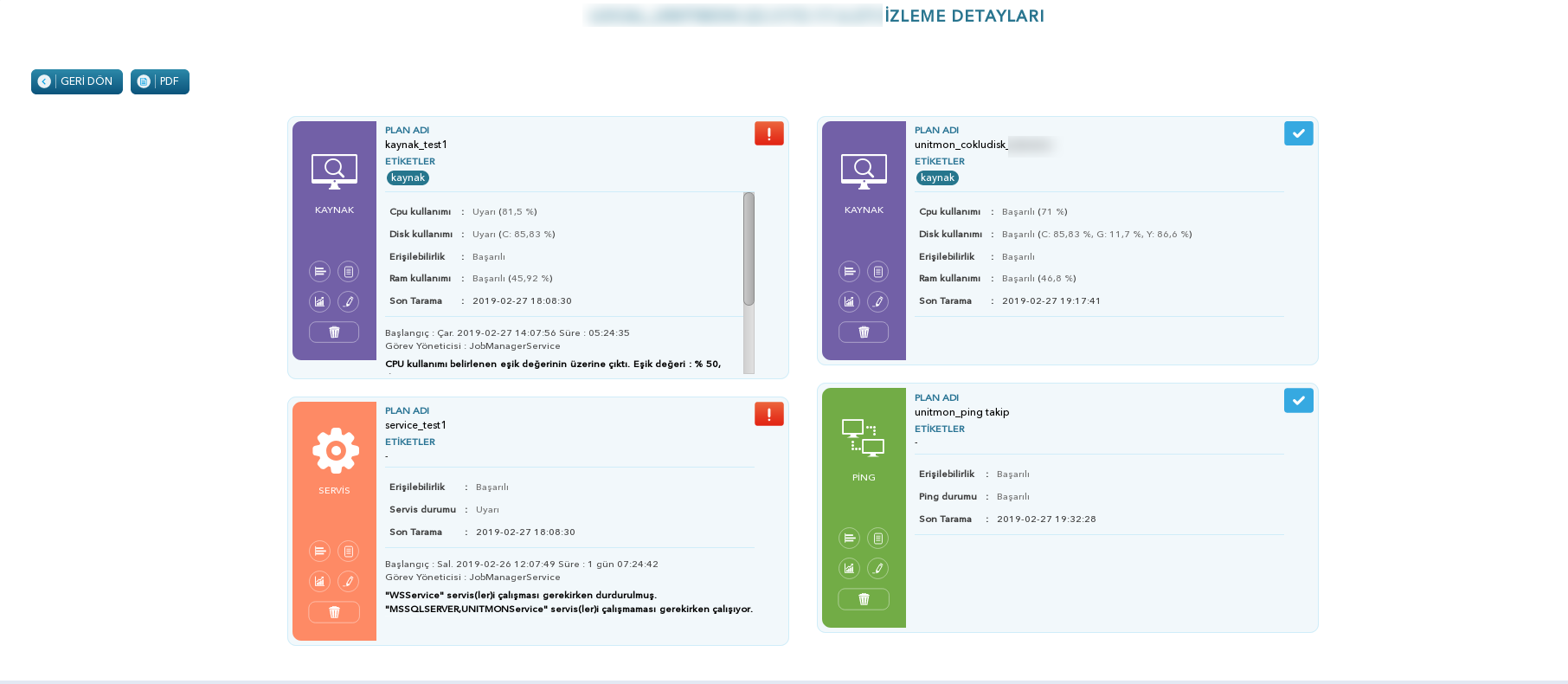Viewport: 1568px width, 684px height.
Task: Open the bar timeline icon on service_test1
Action: click(319, 551)
